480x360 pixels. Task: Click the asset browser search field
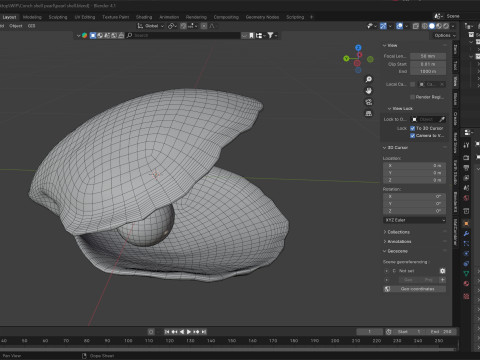tap(183, 35)
